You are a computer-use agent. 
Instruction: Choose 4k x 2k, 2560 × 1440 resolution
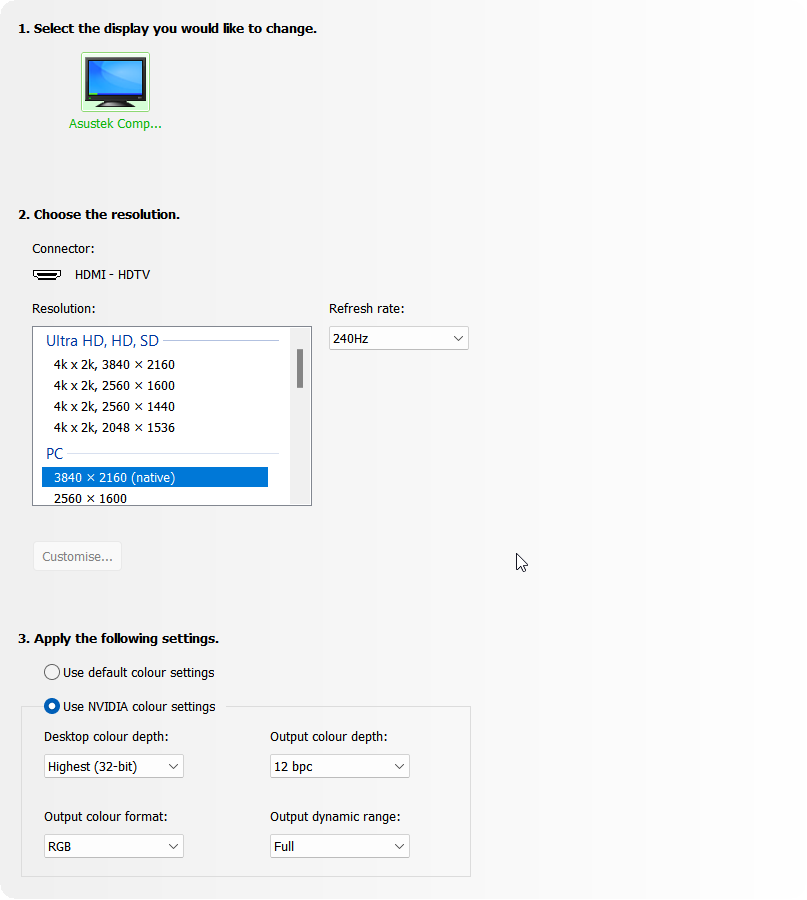tap(114, 406)
